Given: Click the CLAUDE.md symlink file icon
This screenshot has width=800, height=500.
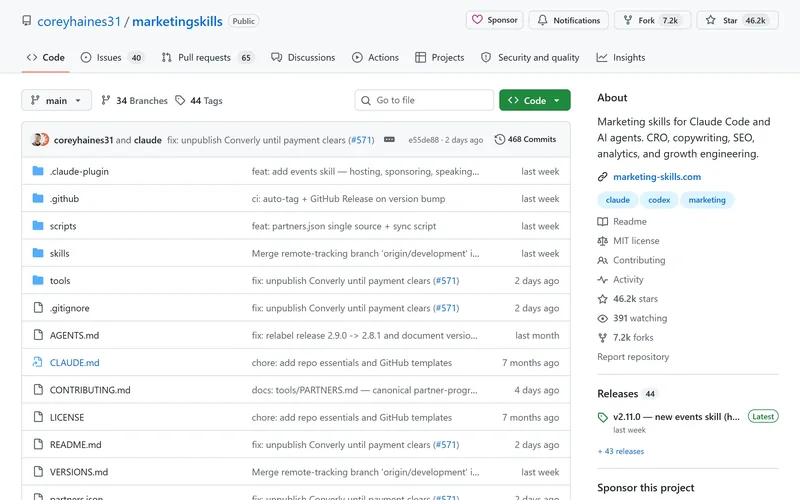Looking at the screenshot, I should click(x=38, y=362).
